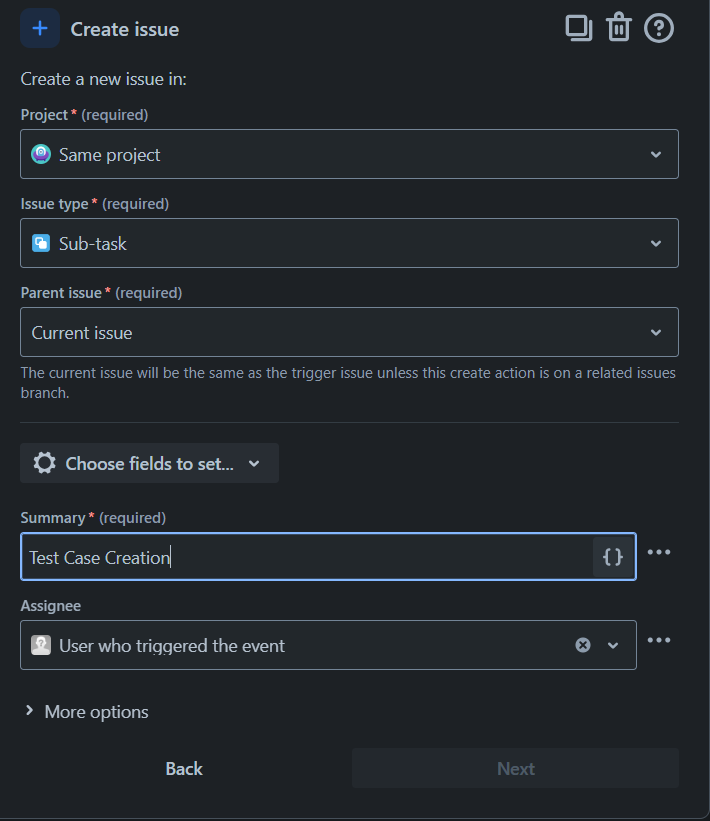This screenshot has height=821, width=710.
Task: Click the plus icon next to Create issue
Action: tap(38, 27)
